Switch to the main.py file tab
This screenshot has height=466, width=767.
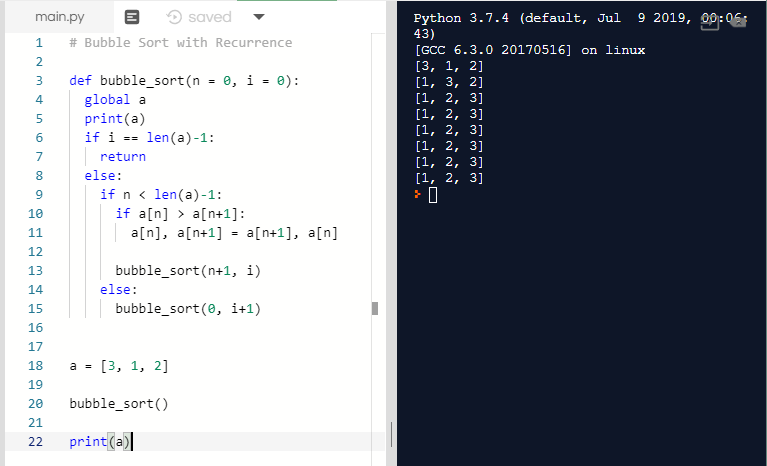[60, 17]
